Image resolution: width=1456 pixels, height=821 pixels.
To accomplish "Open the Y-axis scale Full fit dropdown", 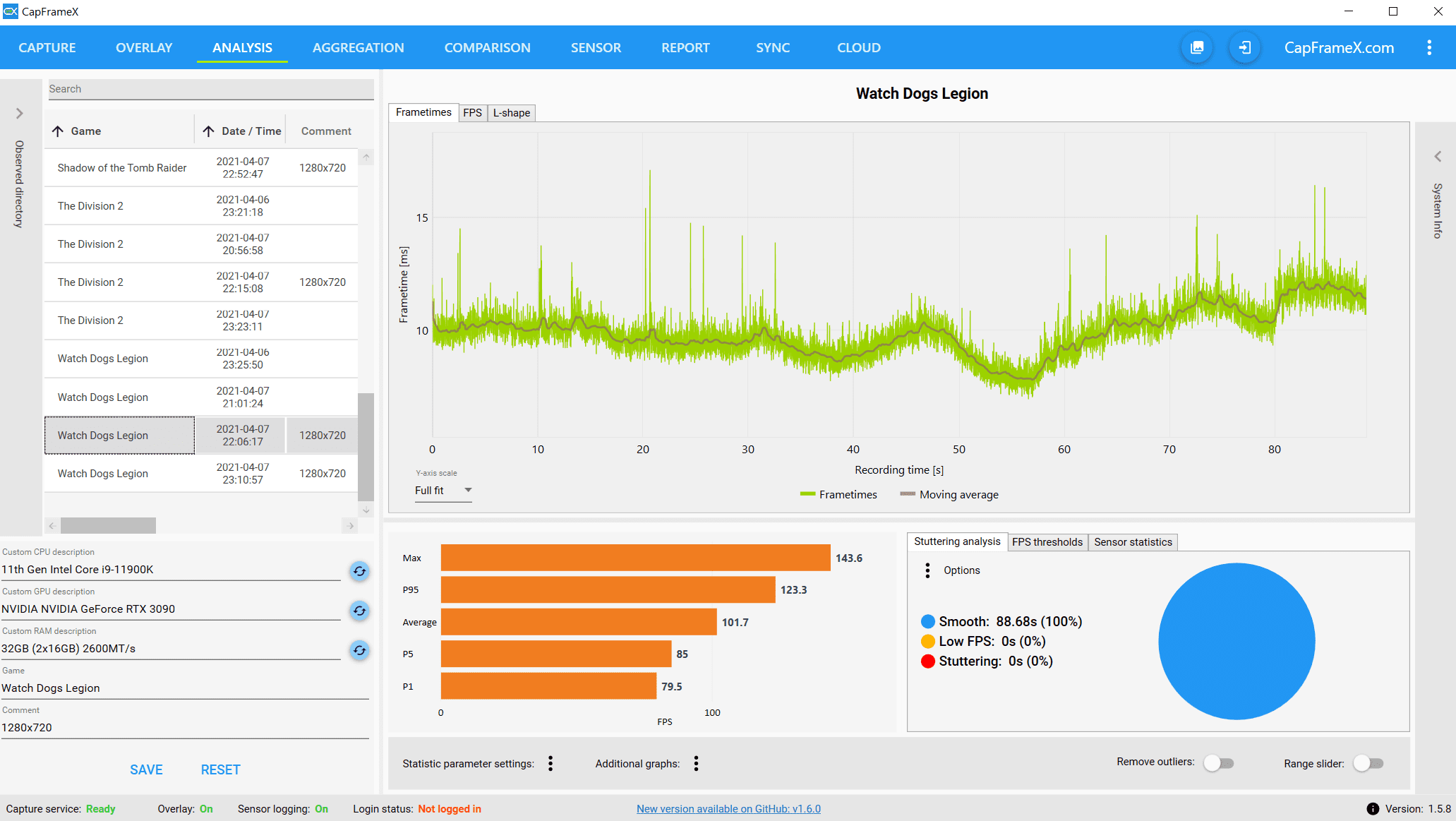I will point(443,491).
